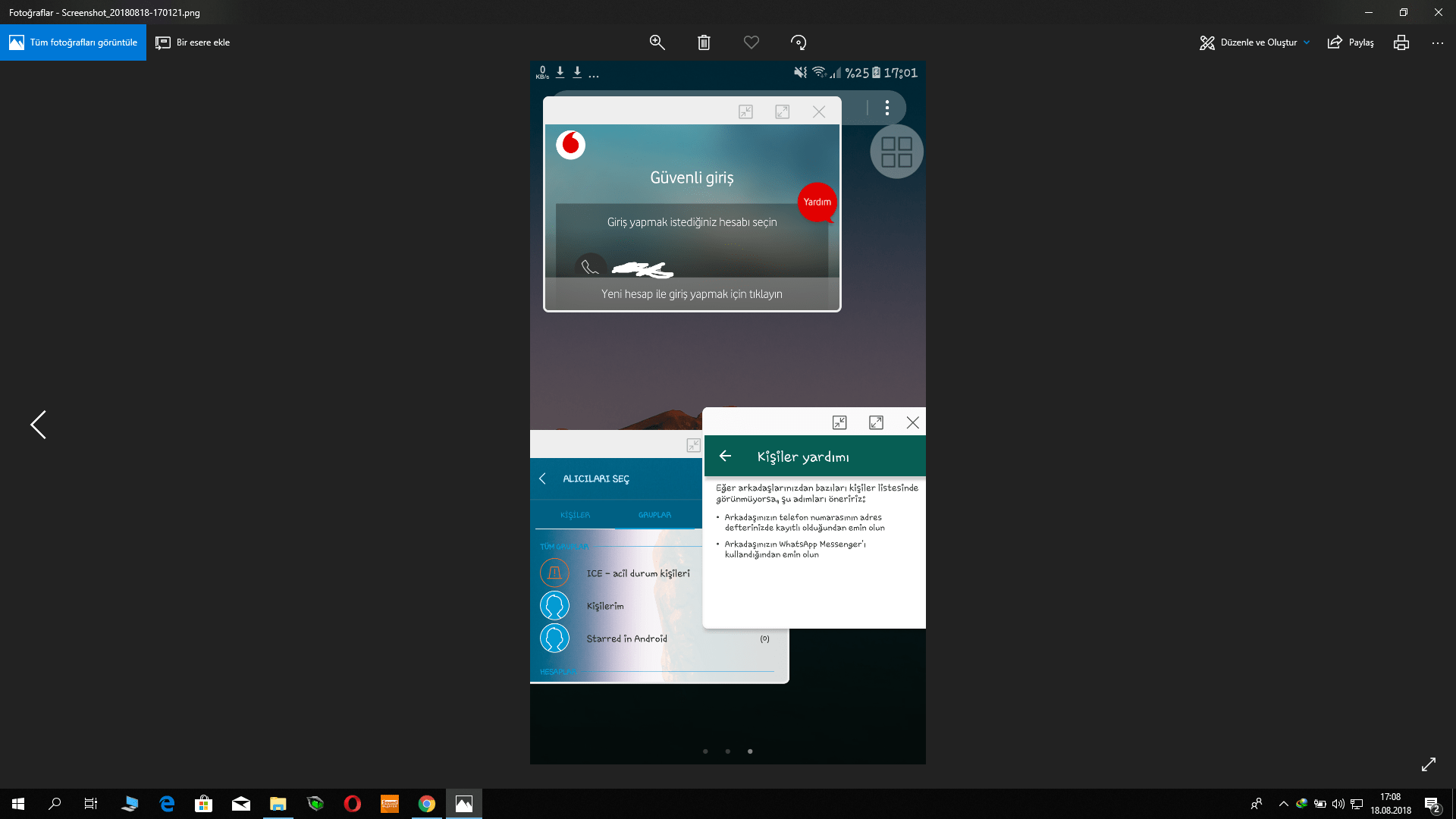This screenshot has width=1456, height=819.
Task: Rotate the photo
Action: [x=798, y=42]
